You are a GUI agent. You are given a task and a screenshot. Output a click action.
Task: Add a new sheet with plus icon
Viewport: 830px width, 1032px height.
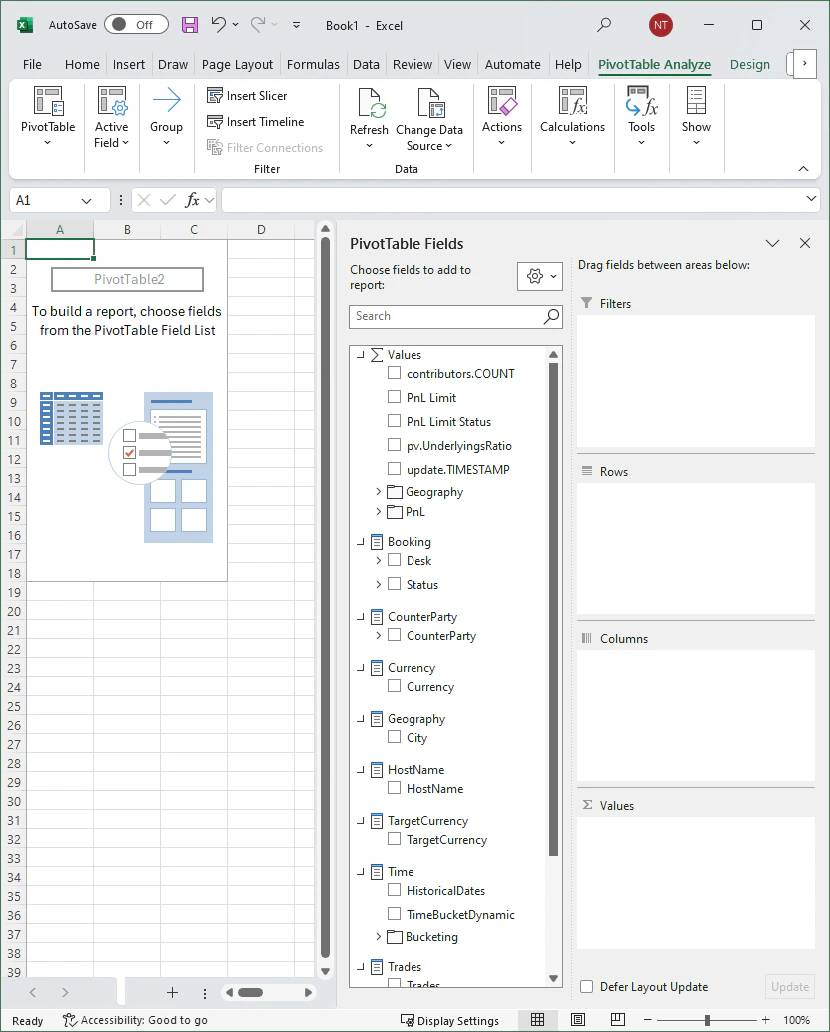(x=172, y=993)
